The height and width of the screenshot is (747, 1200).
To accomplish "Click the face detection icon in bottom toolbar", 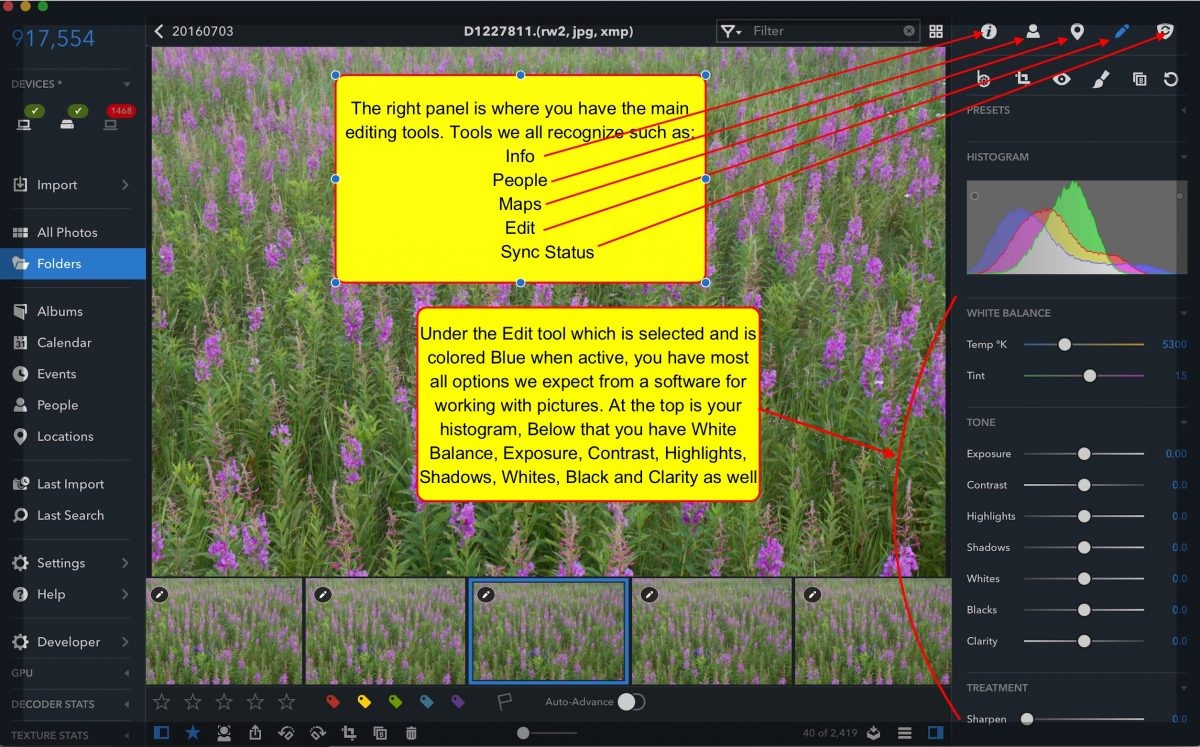I will (224, 733).
